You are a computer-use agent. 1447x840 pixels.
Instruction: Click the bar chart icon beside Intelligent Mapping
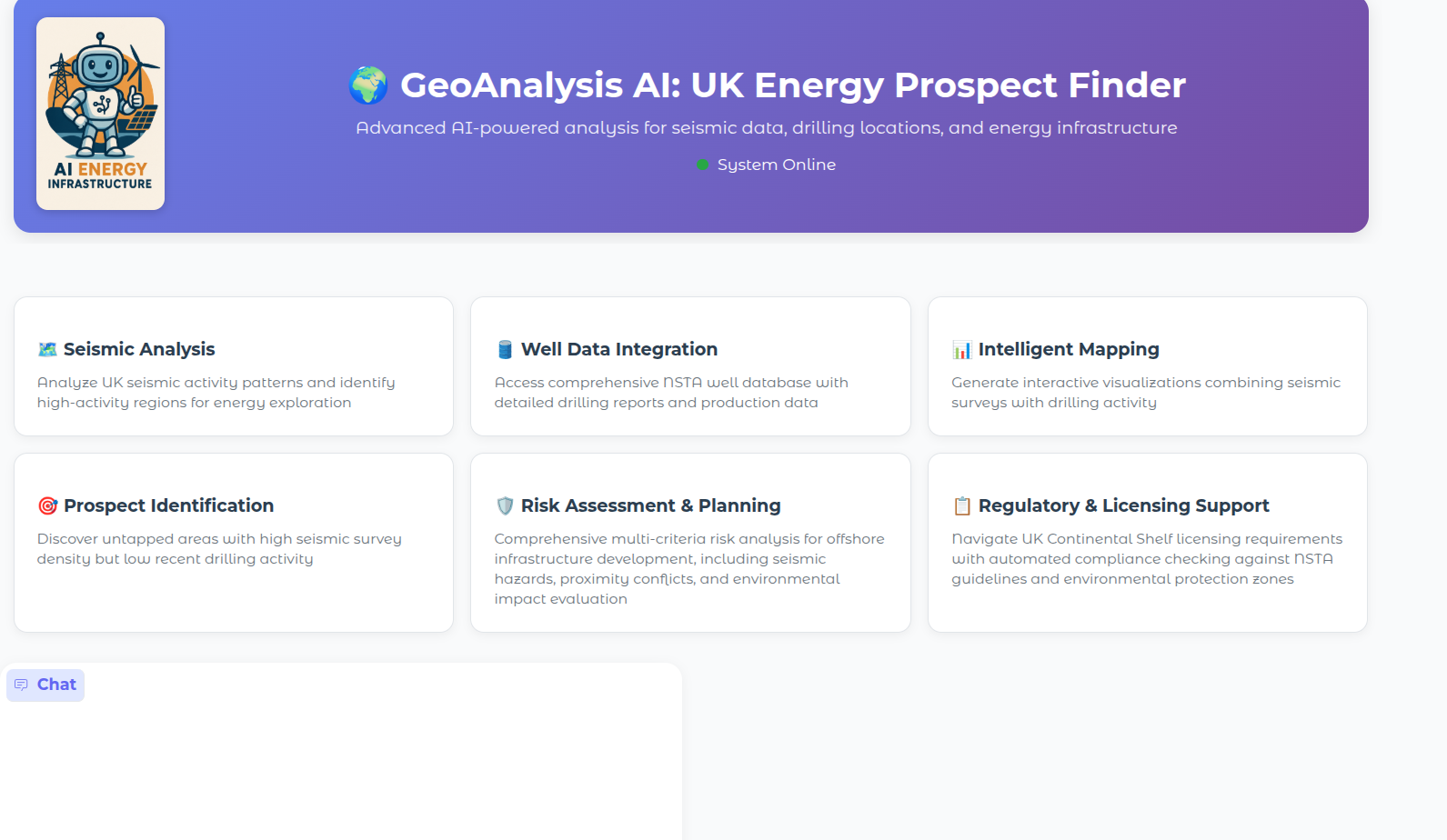(962, 350)
